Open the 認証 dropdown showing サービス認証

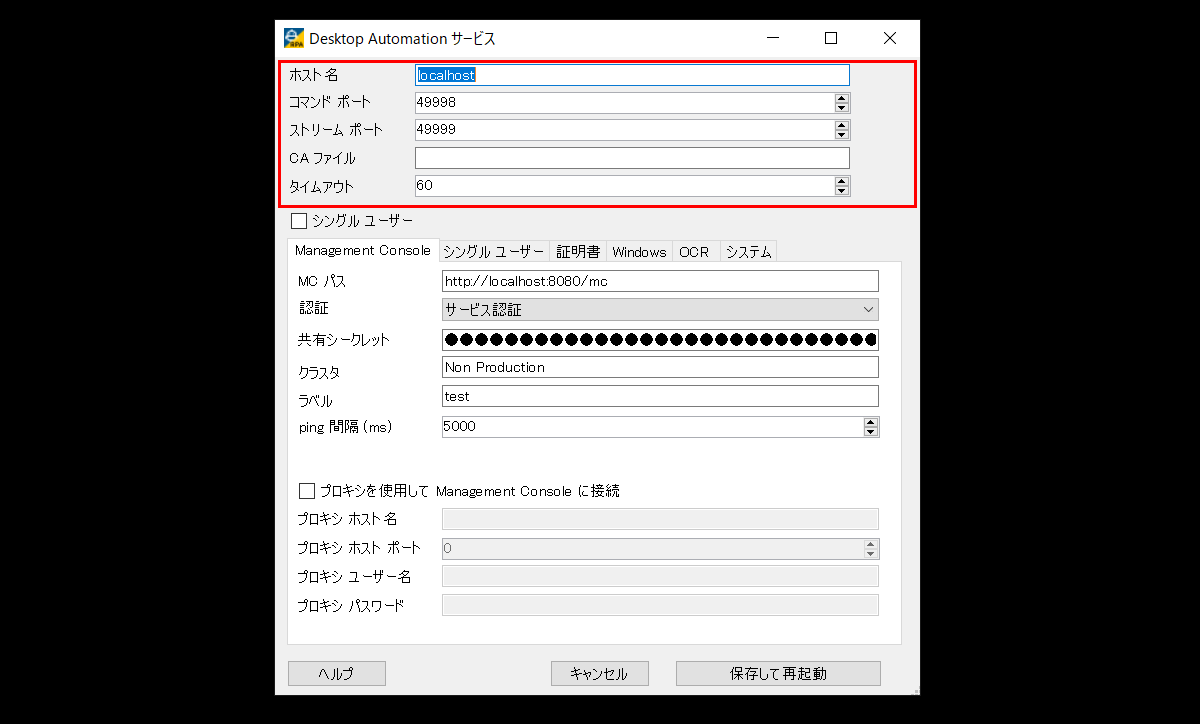click(x=660, y=310)
